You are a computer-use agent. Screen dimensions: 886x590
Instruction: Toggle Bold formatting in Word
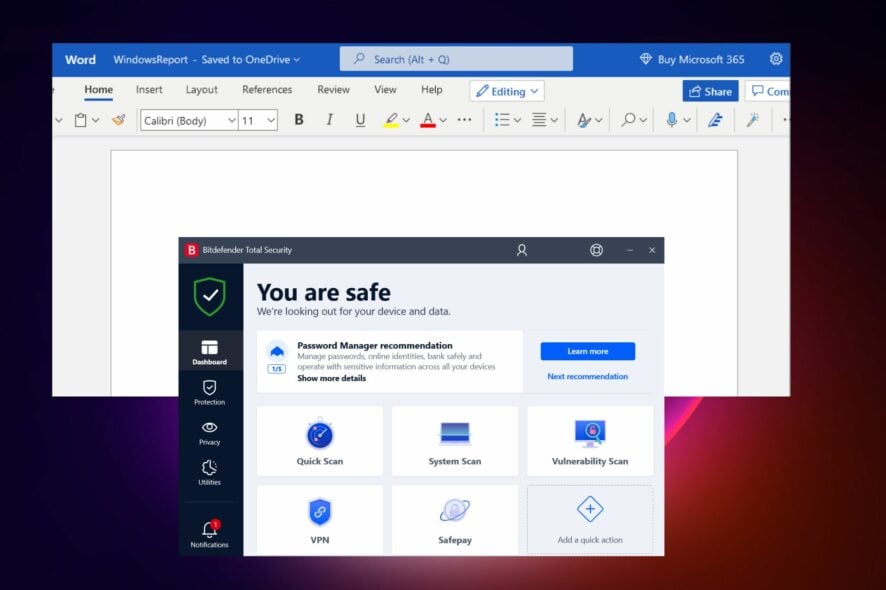tap(299, 120)
